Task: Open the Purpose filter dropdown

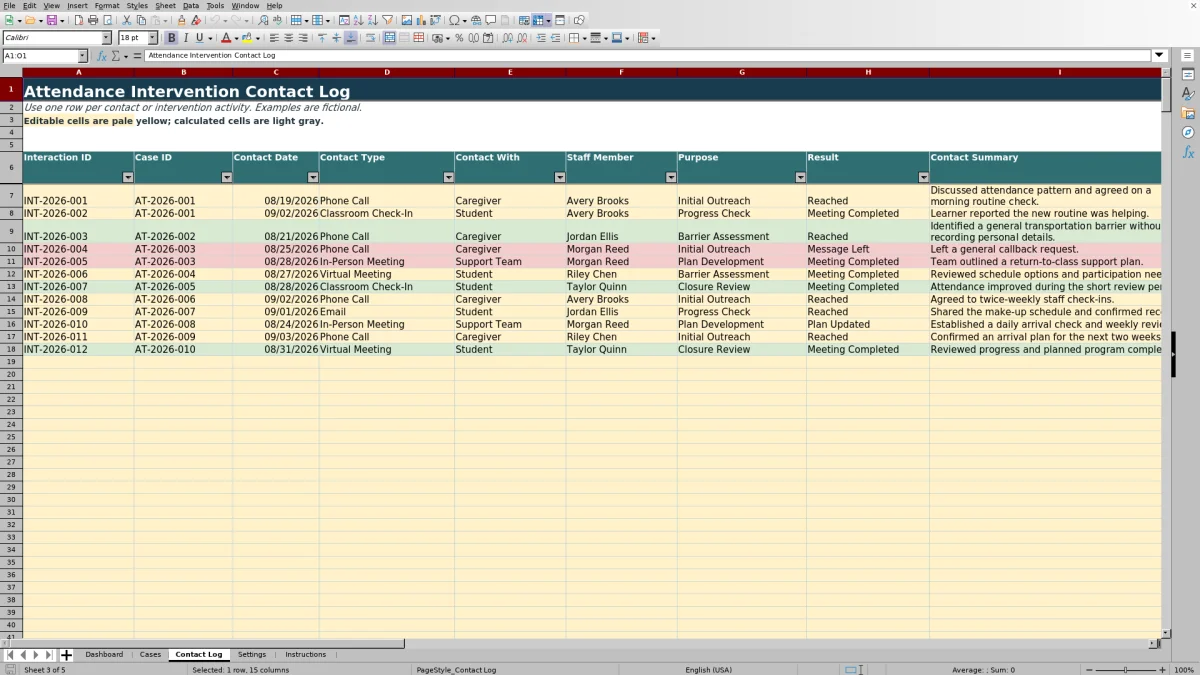Action: [x=800, y=177]
